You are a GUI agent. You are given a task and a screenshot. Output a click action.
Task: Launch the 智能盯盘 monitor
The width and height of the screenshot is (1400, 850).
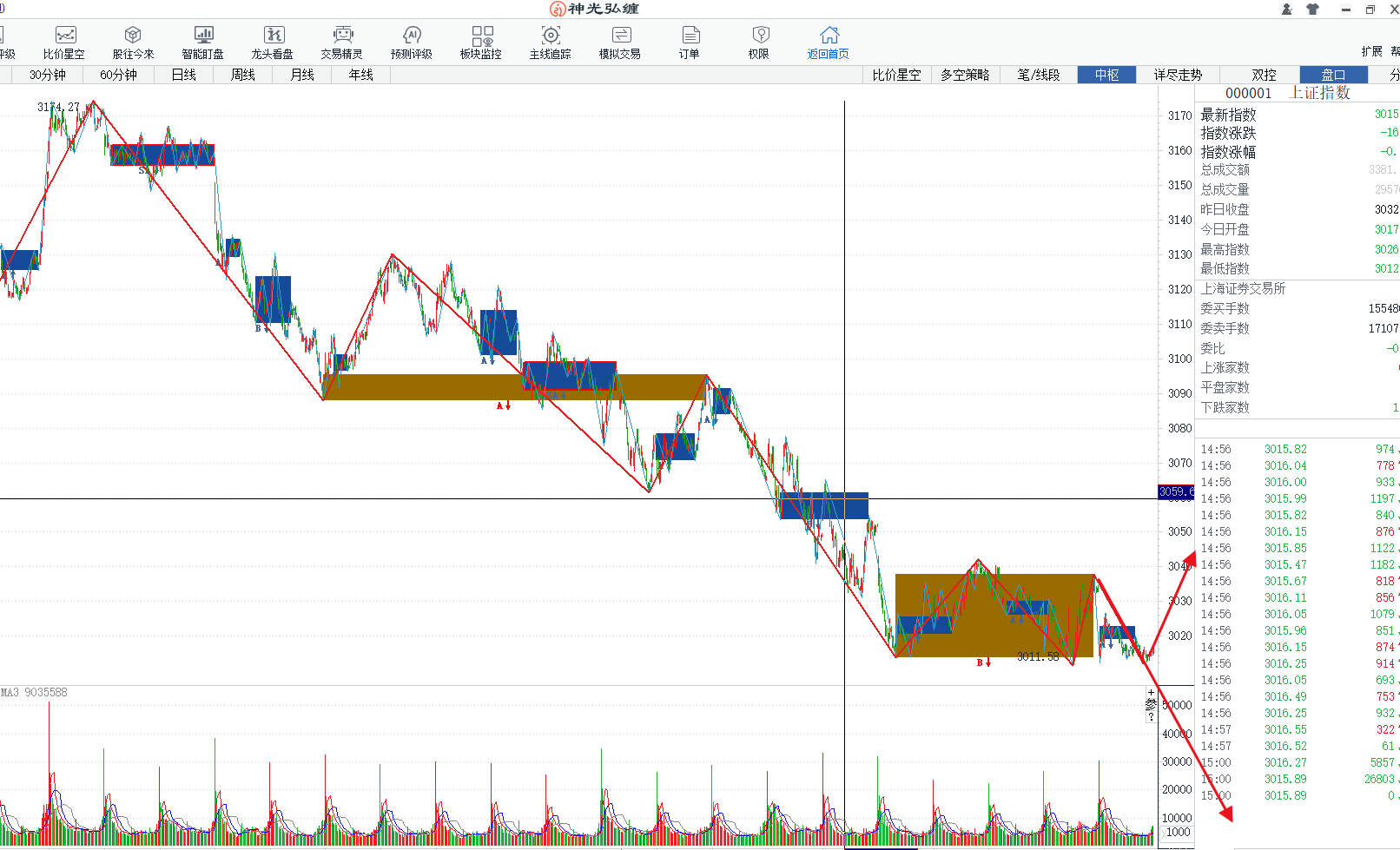point(203,42)
